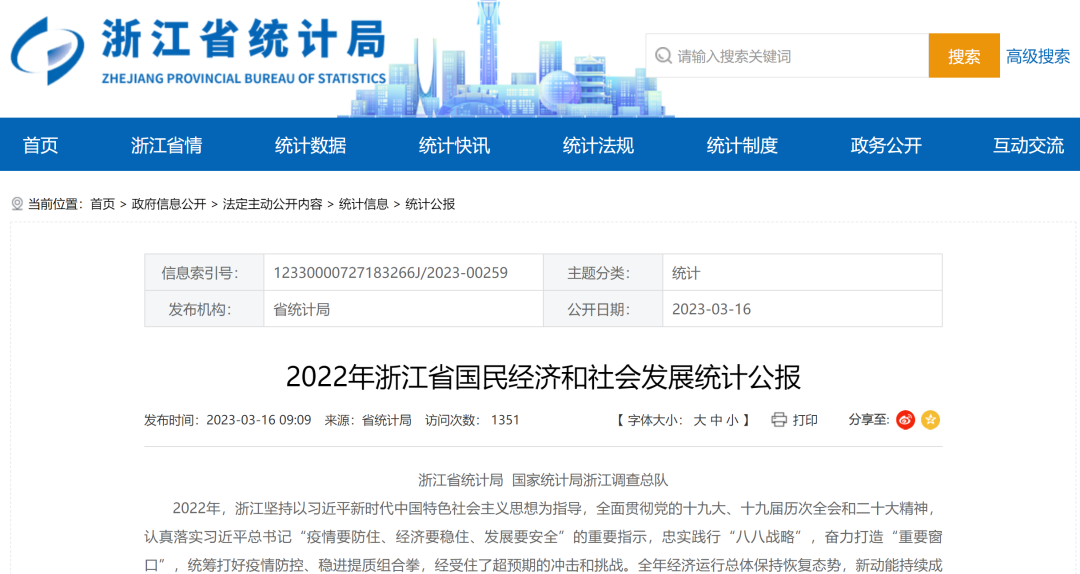The width and height of the screenshot is (1080, 574).
Task: Open the 统计制度 navigation menu item
Action: 742,145
